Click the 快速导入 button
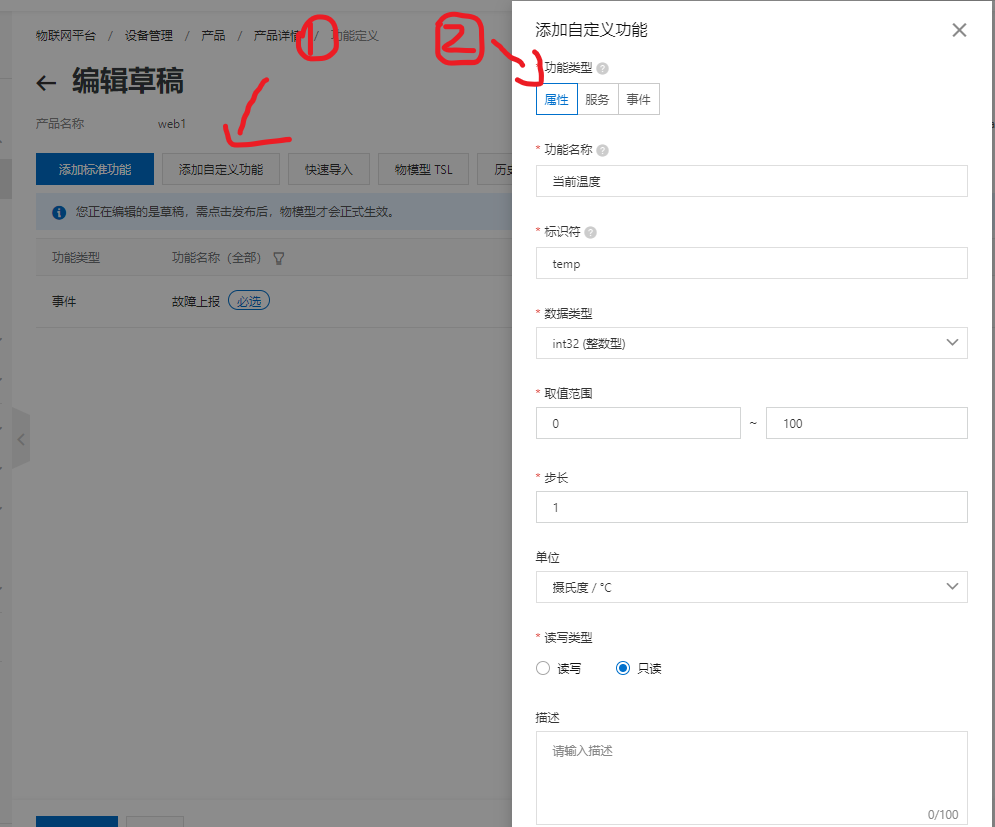 point(328,169)
